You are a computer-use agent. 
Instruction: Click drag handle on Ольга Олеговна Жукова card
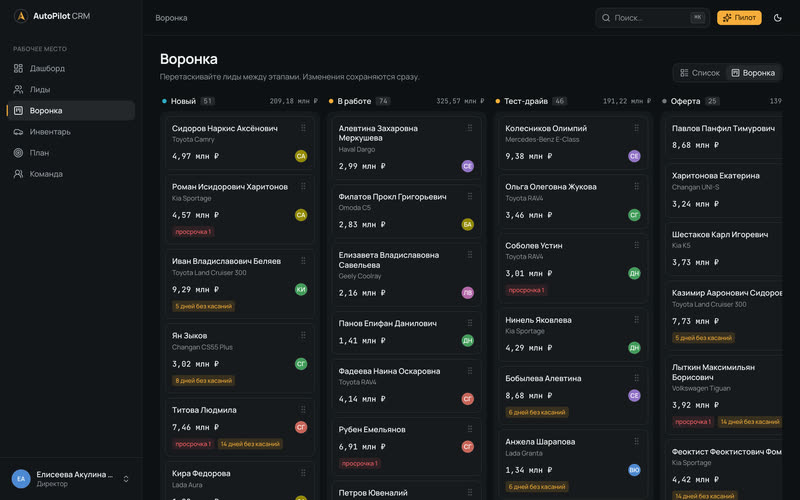[x=636, y=186]
